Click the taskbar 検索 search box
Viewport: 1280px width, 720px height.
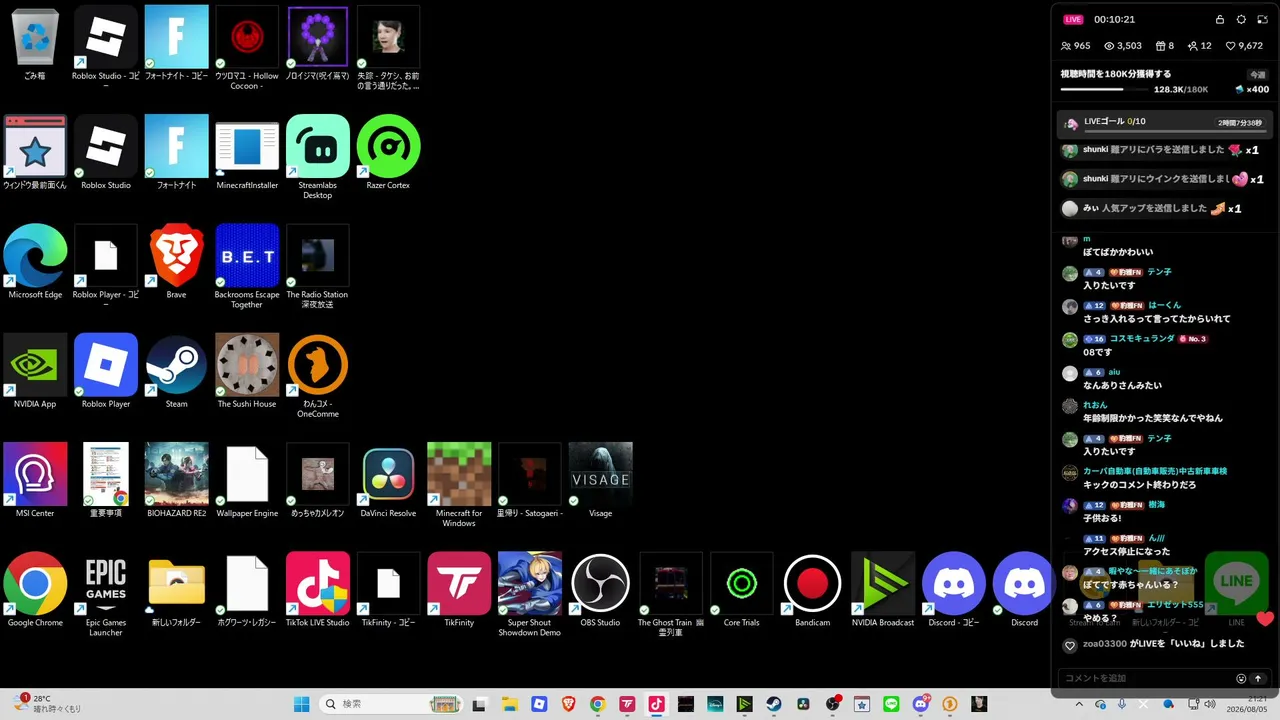(x=393, y=704)
